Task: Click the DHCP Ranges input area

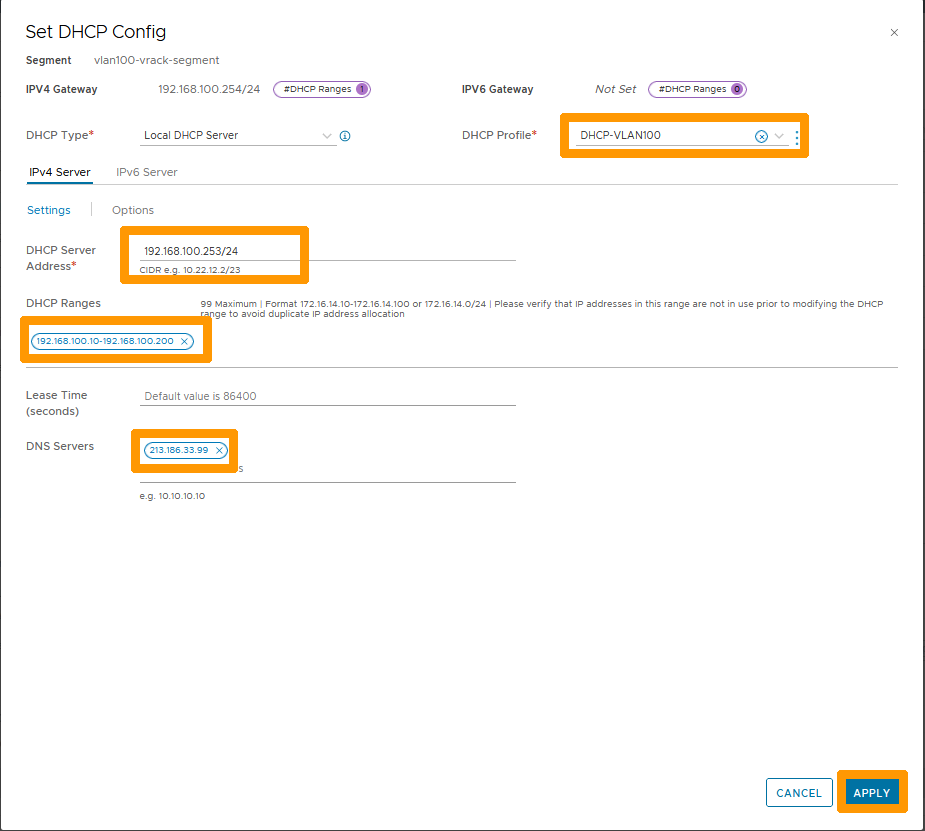Action: coord(350,340)
